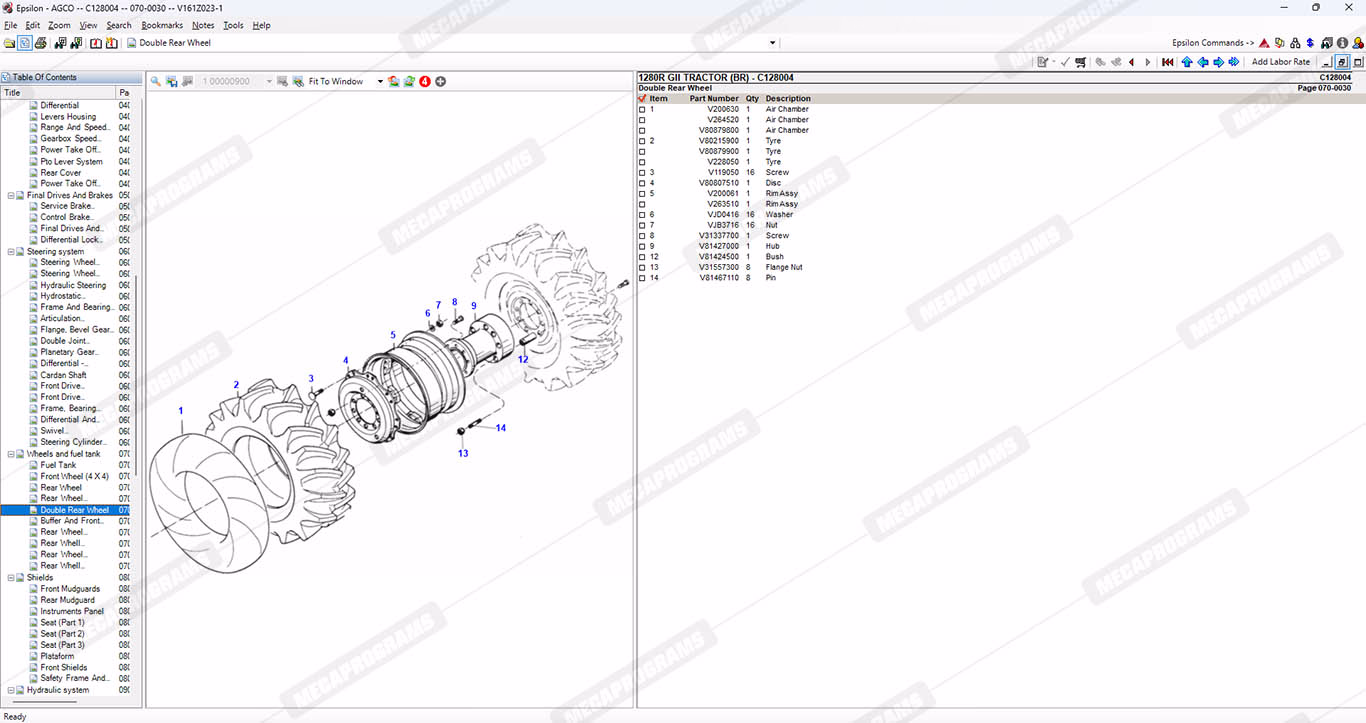This screenshot has height=723, width=1366.
Task: Click the blue dollar sign icon
Action: pos(1310,43)
